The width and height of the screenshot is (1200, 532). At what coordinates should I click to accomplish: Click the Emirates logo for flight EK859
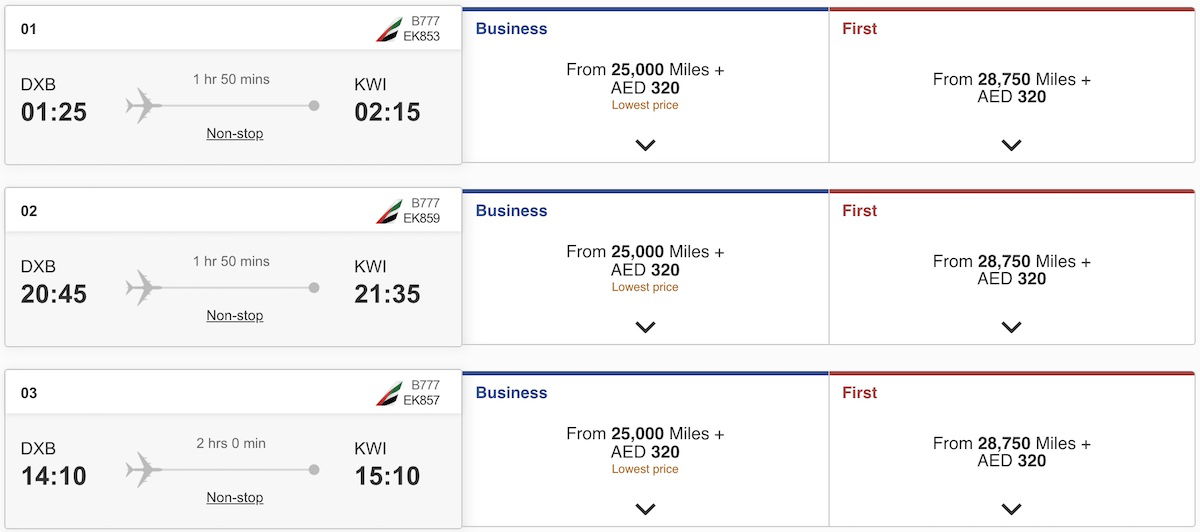388,212
